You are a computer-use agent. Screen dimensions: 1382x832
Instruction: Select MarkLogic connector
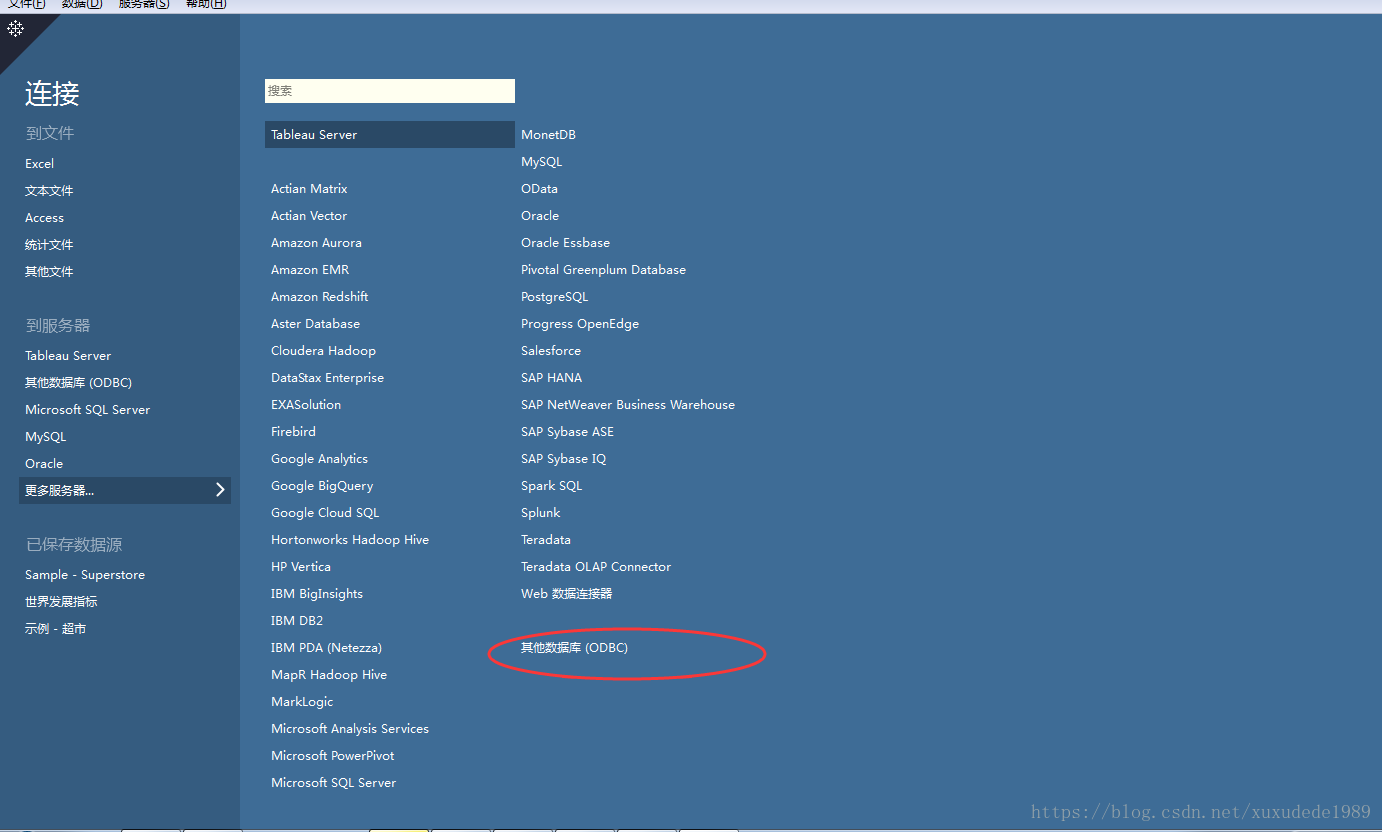(x=302, y=702)
